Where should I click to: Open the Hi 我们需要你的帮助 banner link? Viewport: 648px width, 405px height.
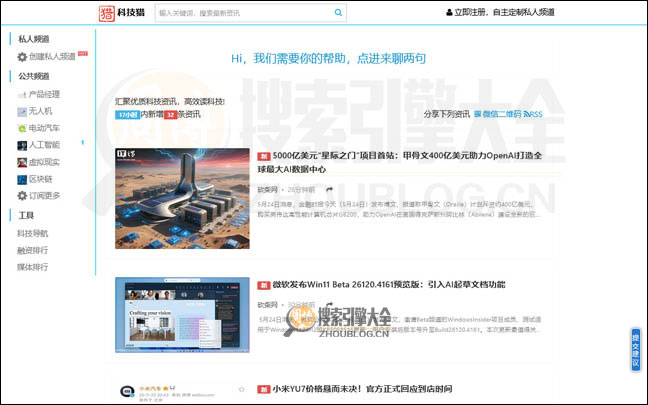click(x=329, y=58)
